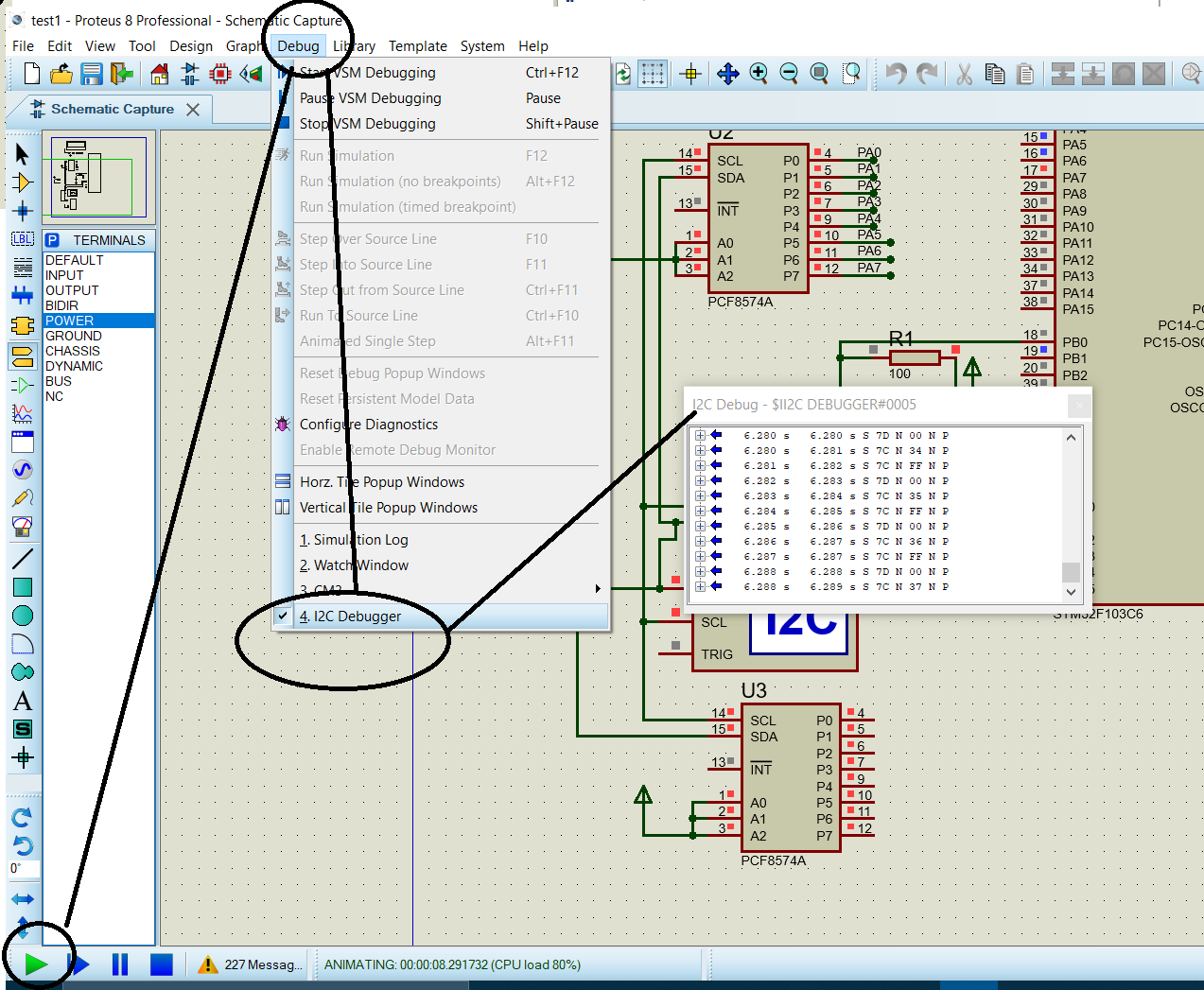Zoom to area with dotted-rectangle magnifier
1204x990 pixels.
pyautogui.click(x=851, y=74)
